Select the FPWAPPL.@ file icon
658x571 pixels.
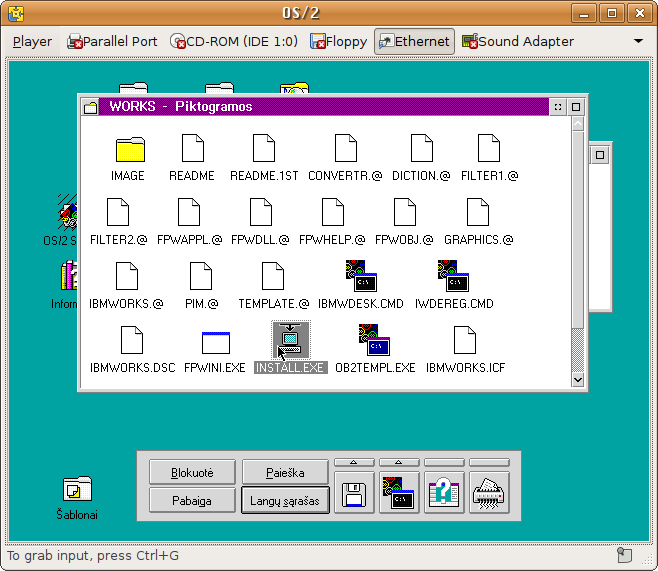click(x=189, y=212)
